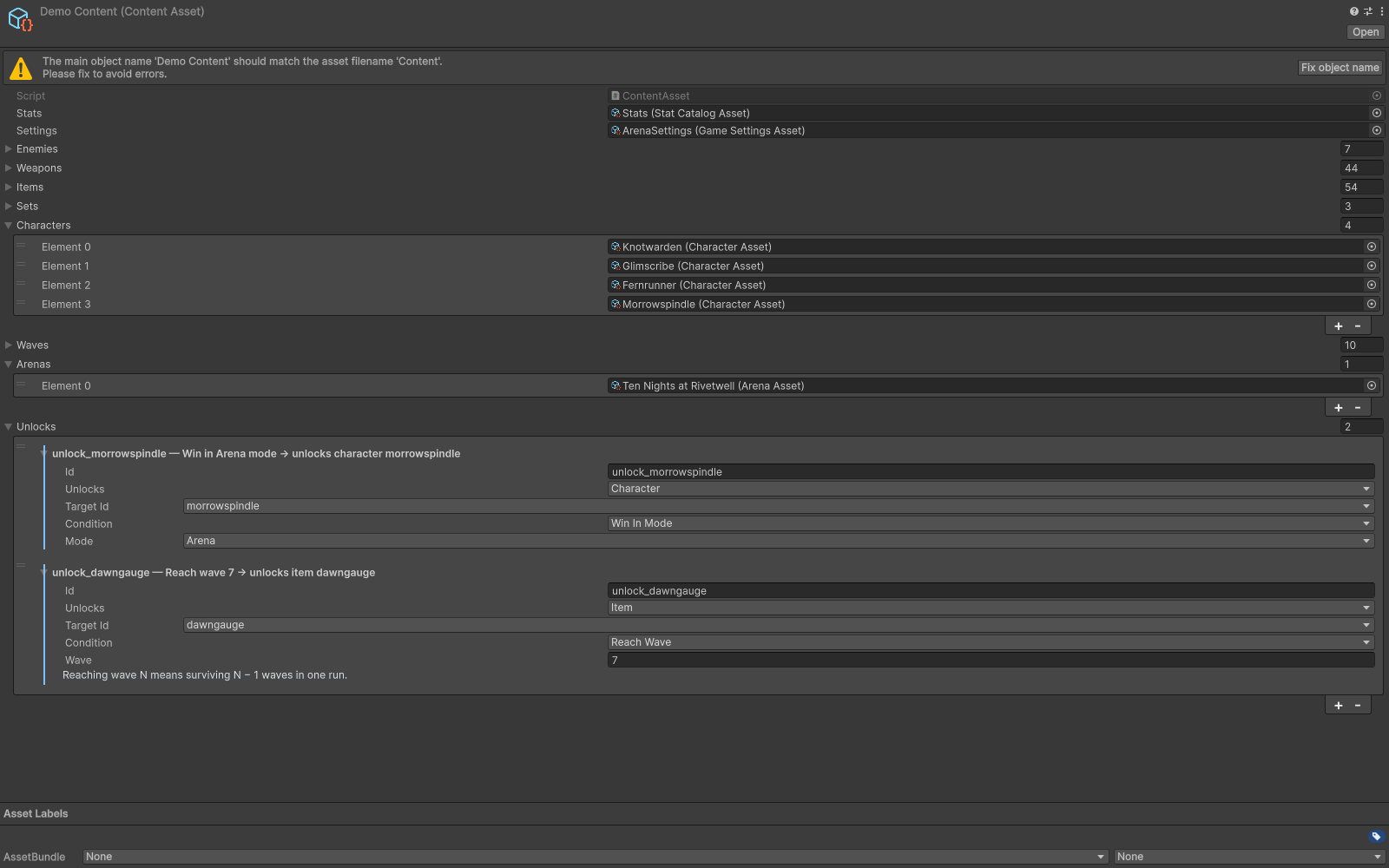Click the blue asset label tag icon
The width and height of the screenshot is (1389, 868).
point(1376,837)
